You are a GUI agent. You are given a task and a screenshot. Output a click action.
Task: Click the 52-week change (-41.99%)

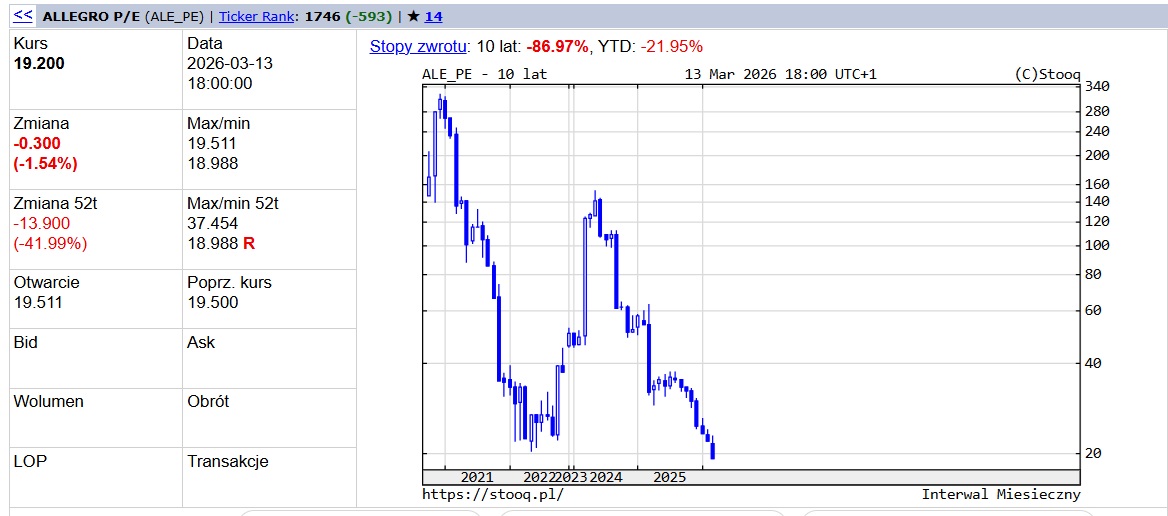(50, 243)
